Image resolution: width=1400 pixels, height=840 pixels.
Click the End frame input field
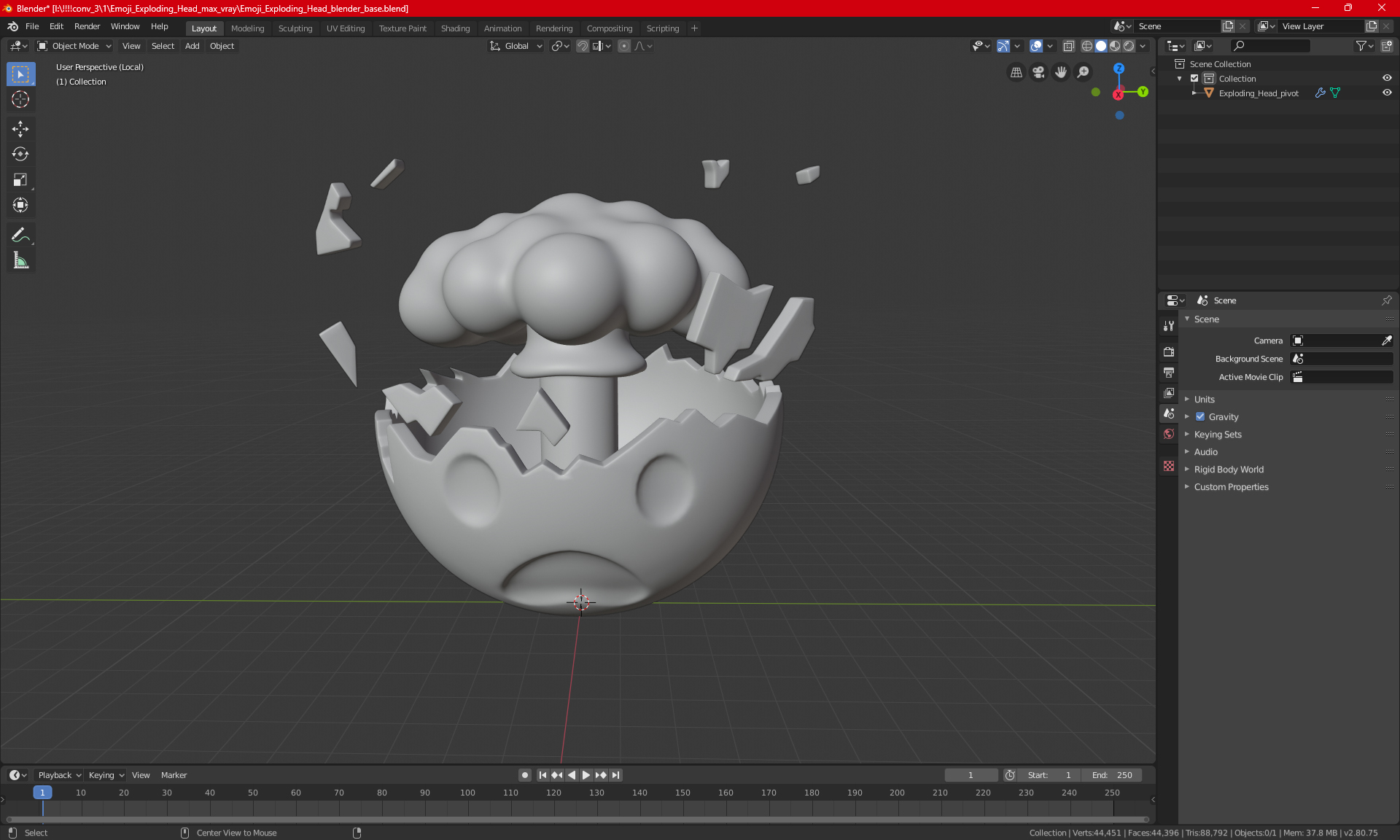coord(1108,774)
